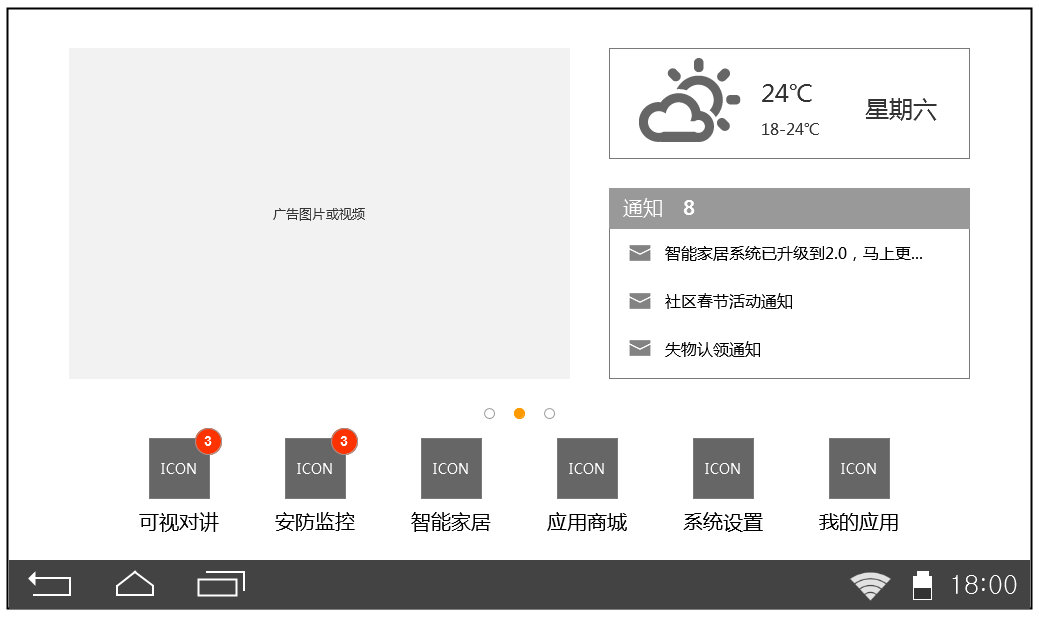1039x617 pixels.
Task: Open the 安防监控 app icon
Action: point(315,468)
